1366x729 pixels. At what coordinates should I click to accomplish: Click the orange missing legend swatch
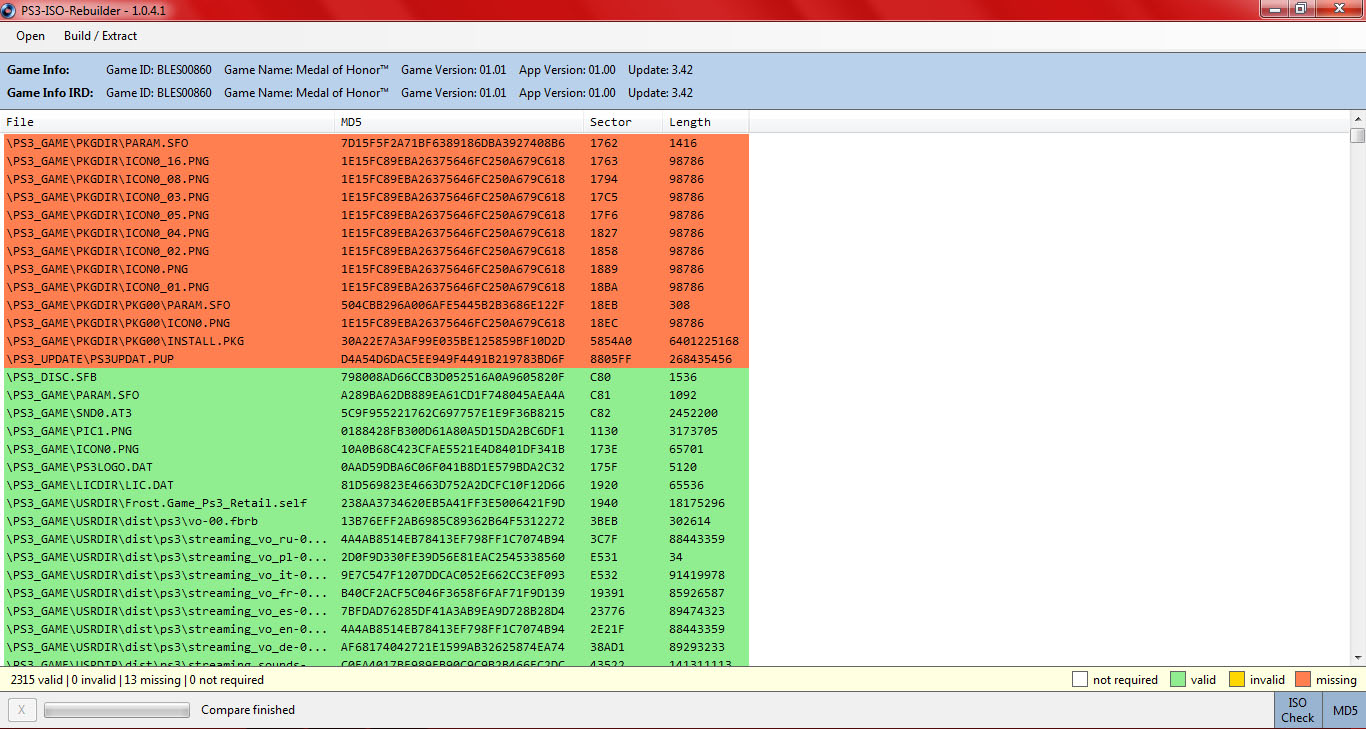[x=1302, y=680]
